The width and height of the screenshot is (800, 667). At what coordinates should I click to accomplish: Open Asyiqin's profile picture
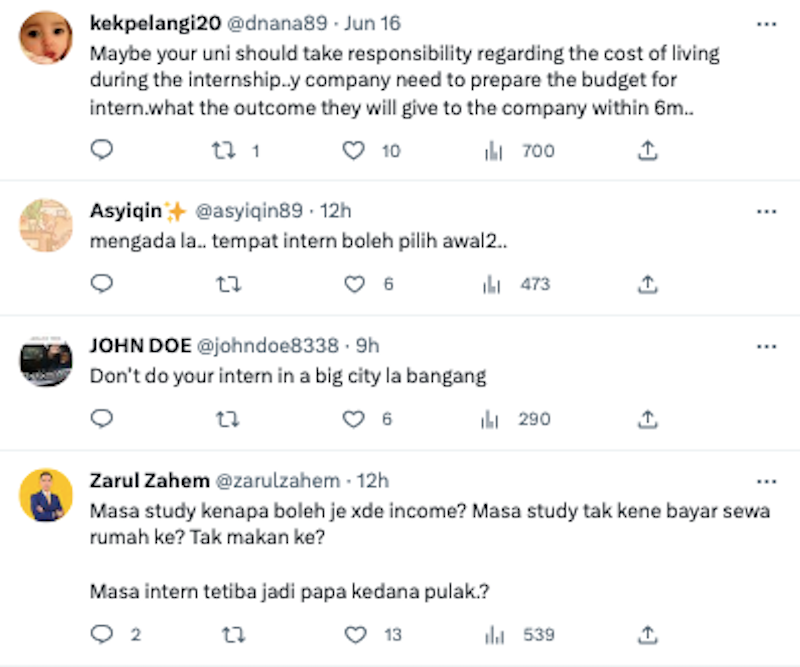click(x=46, y=225)
